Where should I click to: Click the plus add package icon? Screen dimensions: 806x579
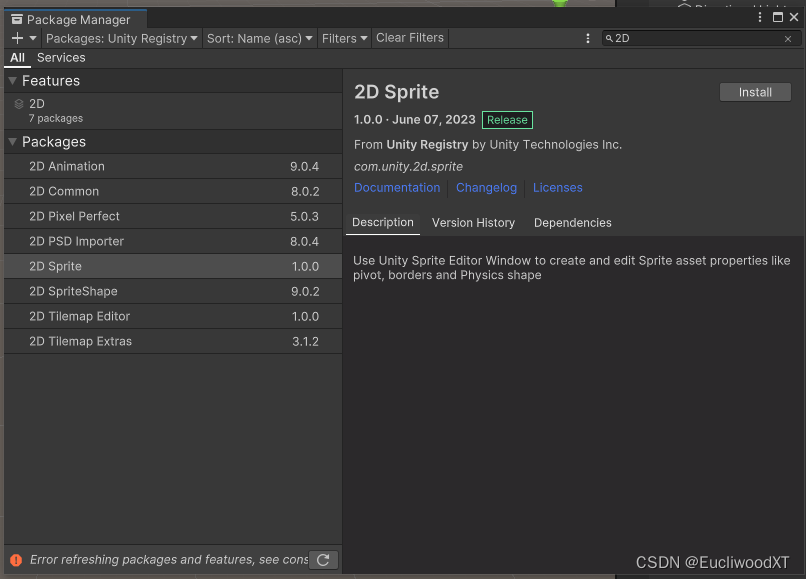coord(17,38)
